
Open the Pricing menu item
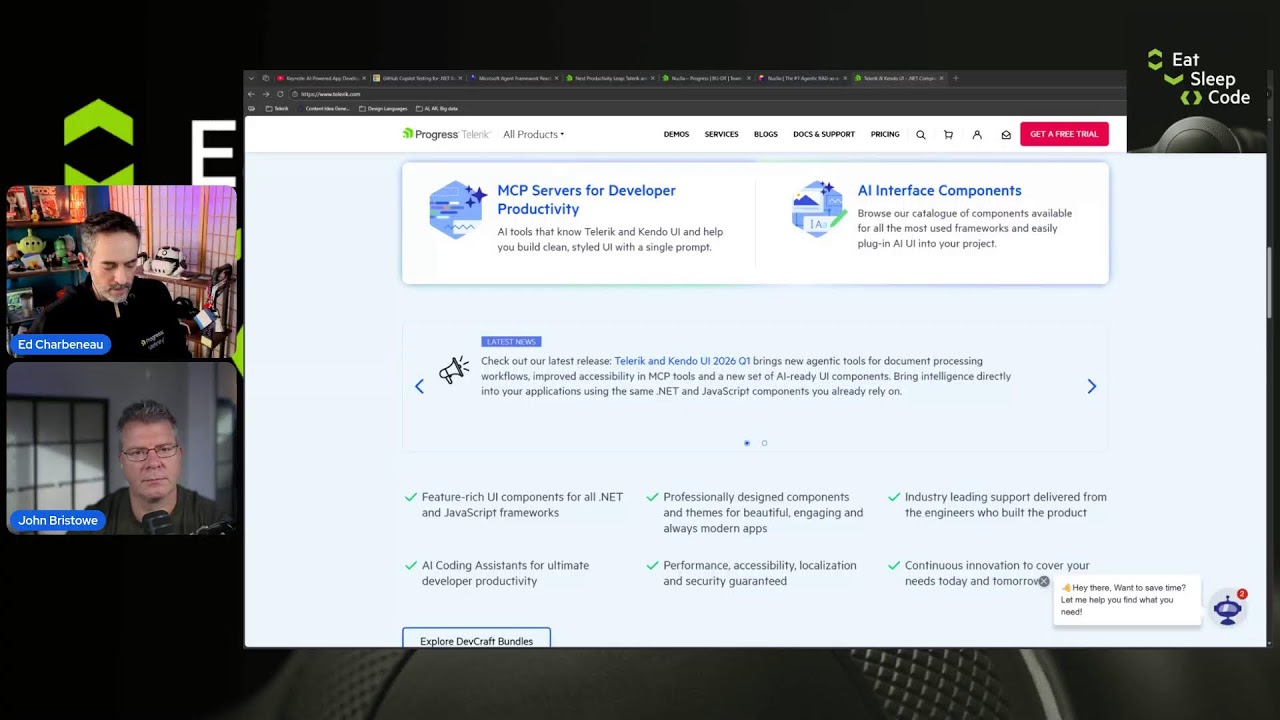point(885,134)
